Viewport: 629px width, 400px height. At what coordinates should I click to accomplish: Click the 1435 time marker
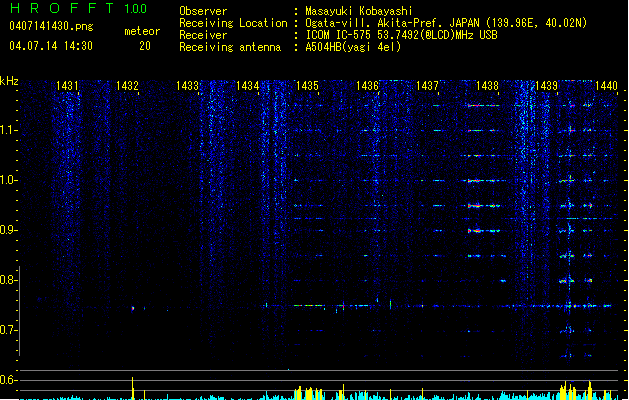pos(307,86)
